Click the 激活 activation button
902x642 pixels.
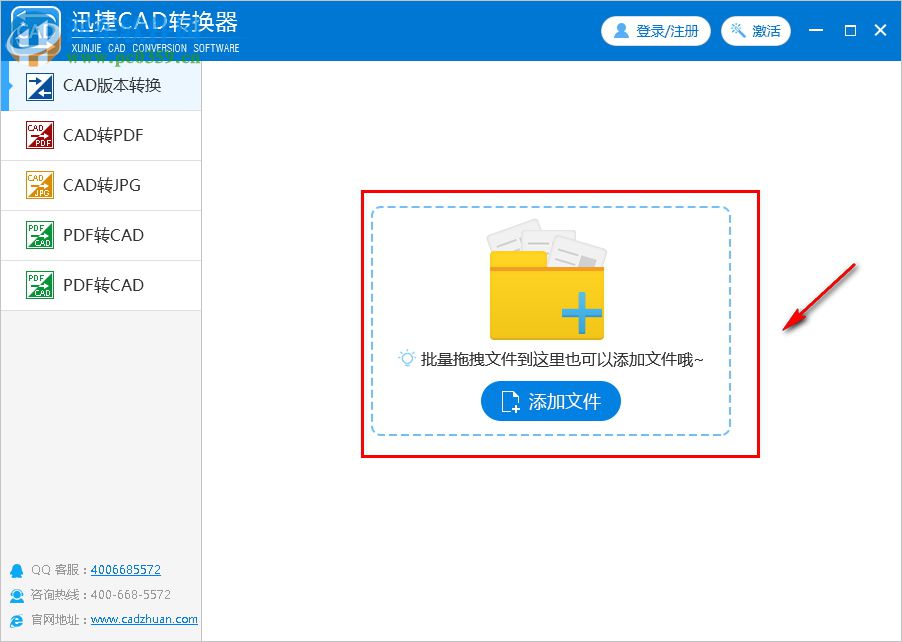coord(756,31)
